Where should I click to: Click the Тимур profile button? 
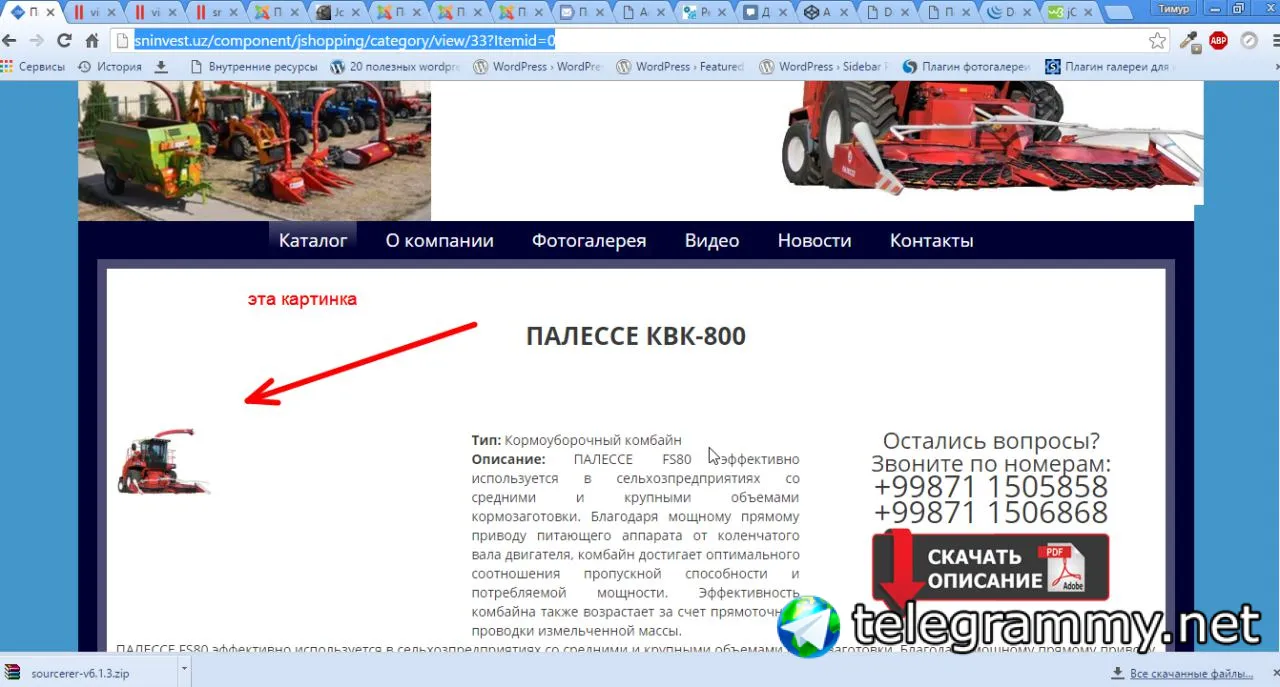pos(1174,8)
